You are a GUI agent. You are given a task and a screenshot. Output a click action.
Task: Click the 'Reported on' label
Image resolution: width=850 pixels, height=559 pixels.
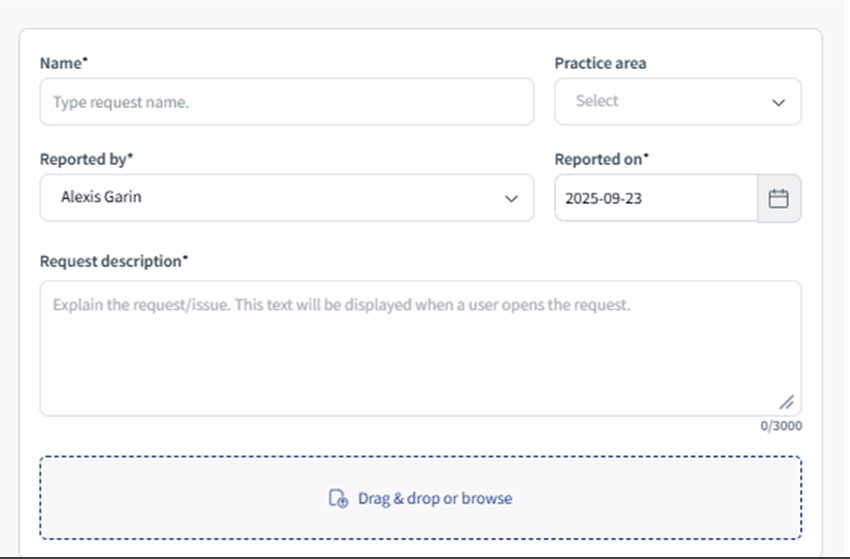pos(601,159)
